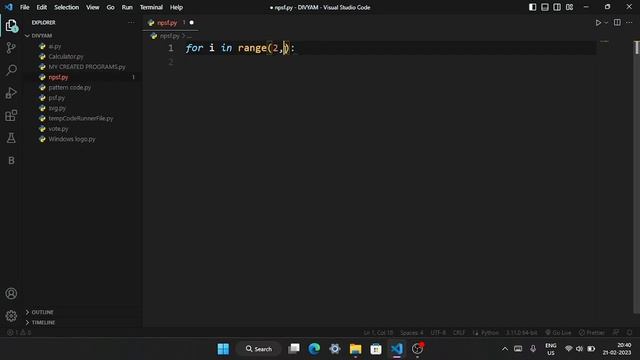Open the File menu
Image resolution: width=640 pixels, height=360 pixels.
point(24,7)
